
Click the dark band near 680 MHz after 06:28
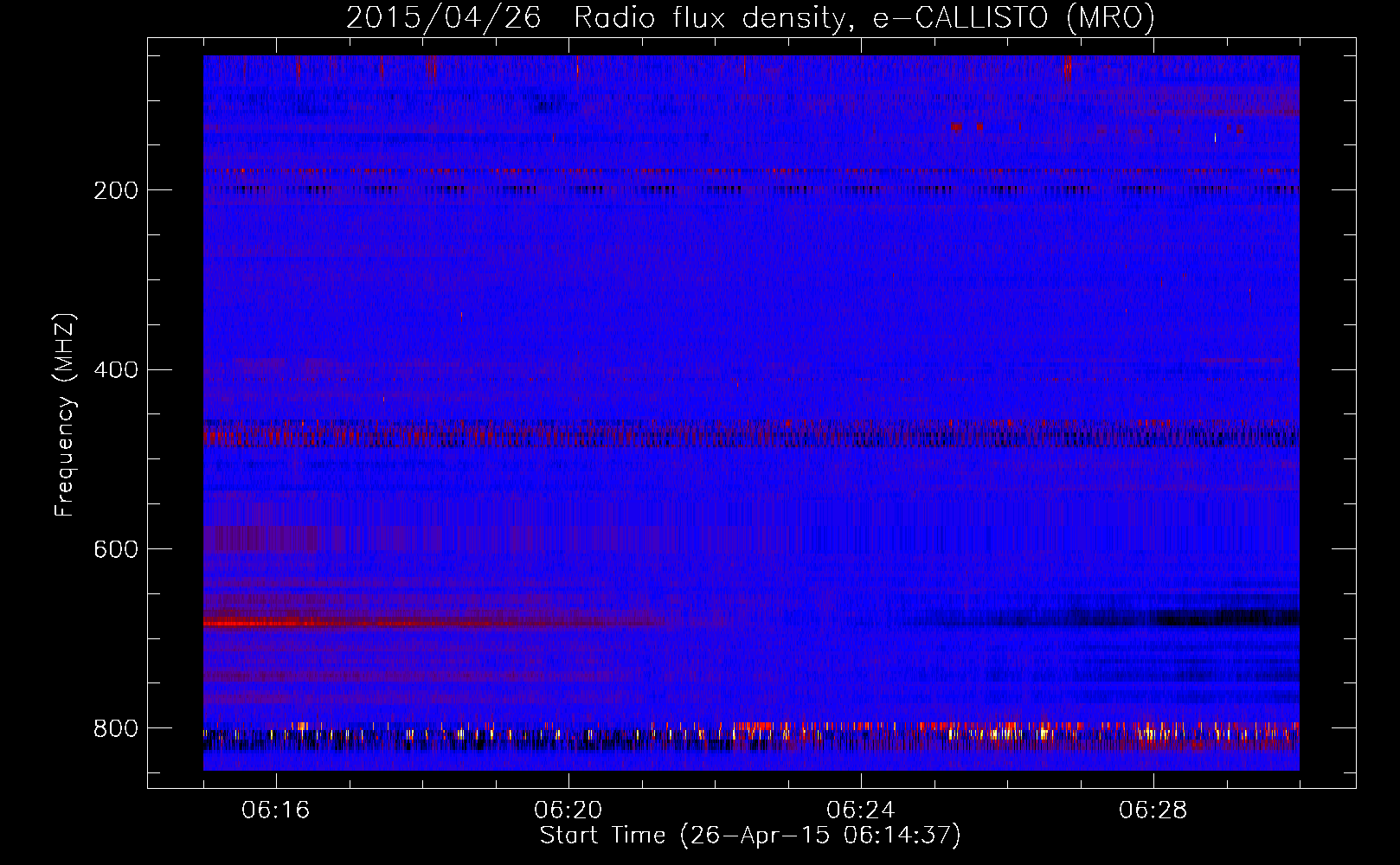click(x=1227, y=618)
